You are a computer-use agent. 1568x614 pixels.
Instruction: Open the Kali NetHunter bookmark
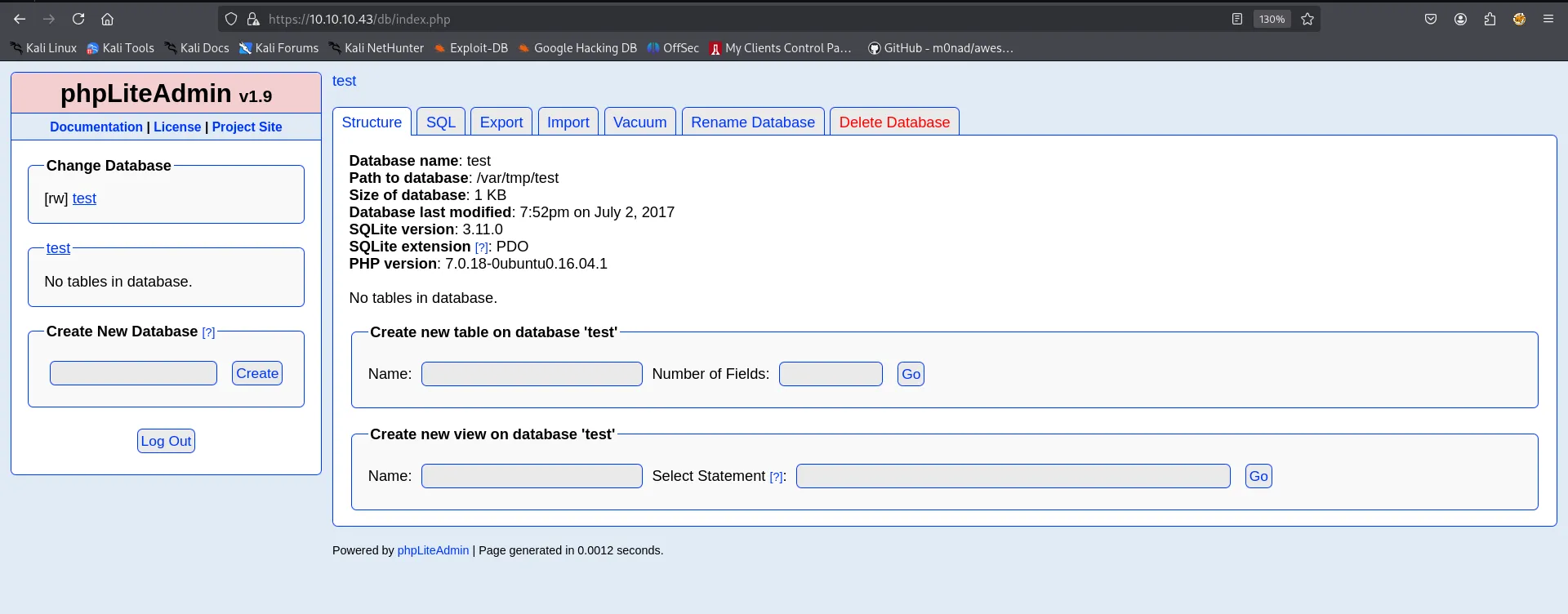point(376,48)
